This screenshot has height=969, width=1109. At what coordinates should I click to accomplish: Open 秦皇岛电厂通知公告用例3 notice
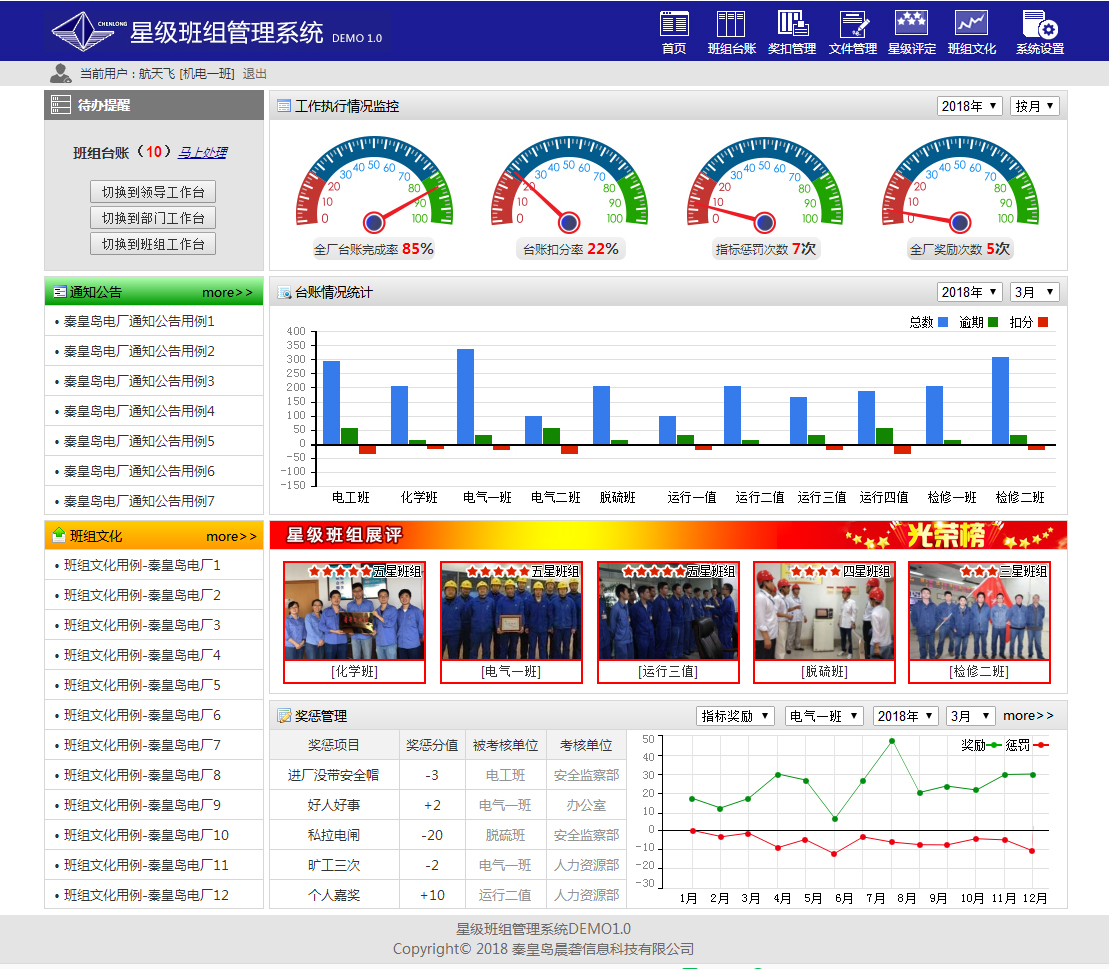(x=139, y=381)
